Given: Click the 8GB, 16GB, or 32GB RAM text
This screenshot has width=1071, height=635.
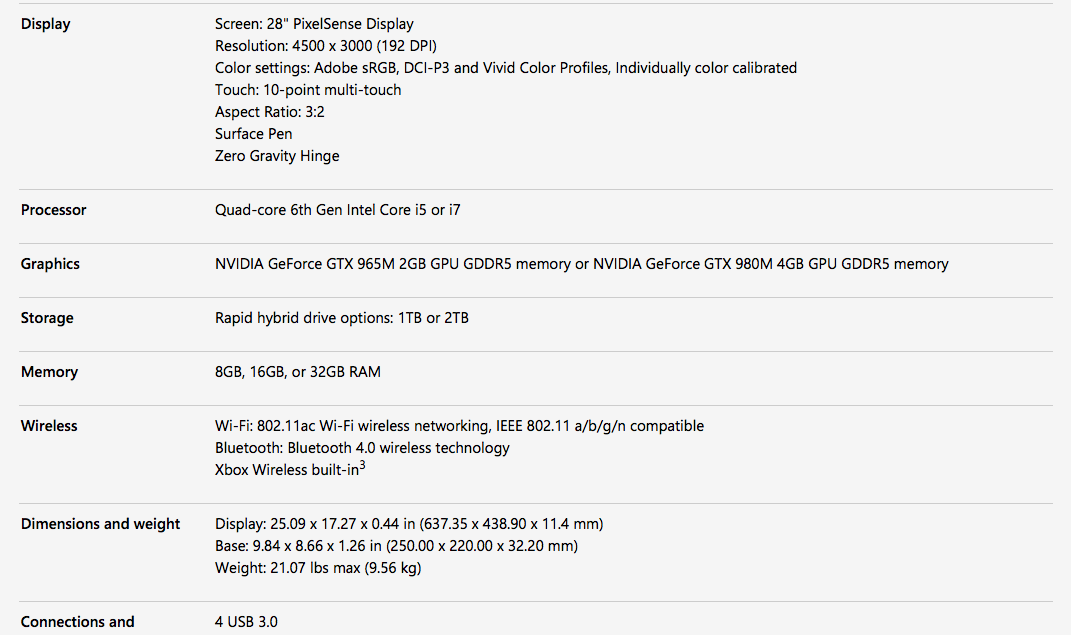Looking at the screenshot, I should (x=298, y=372).
